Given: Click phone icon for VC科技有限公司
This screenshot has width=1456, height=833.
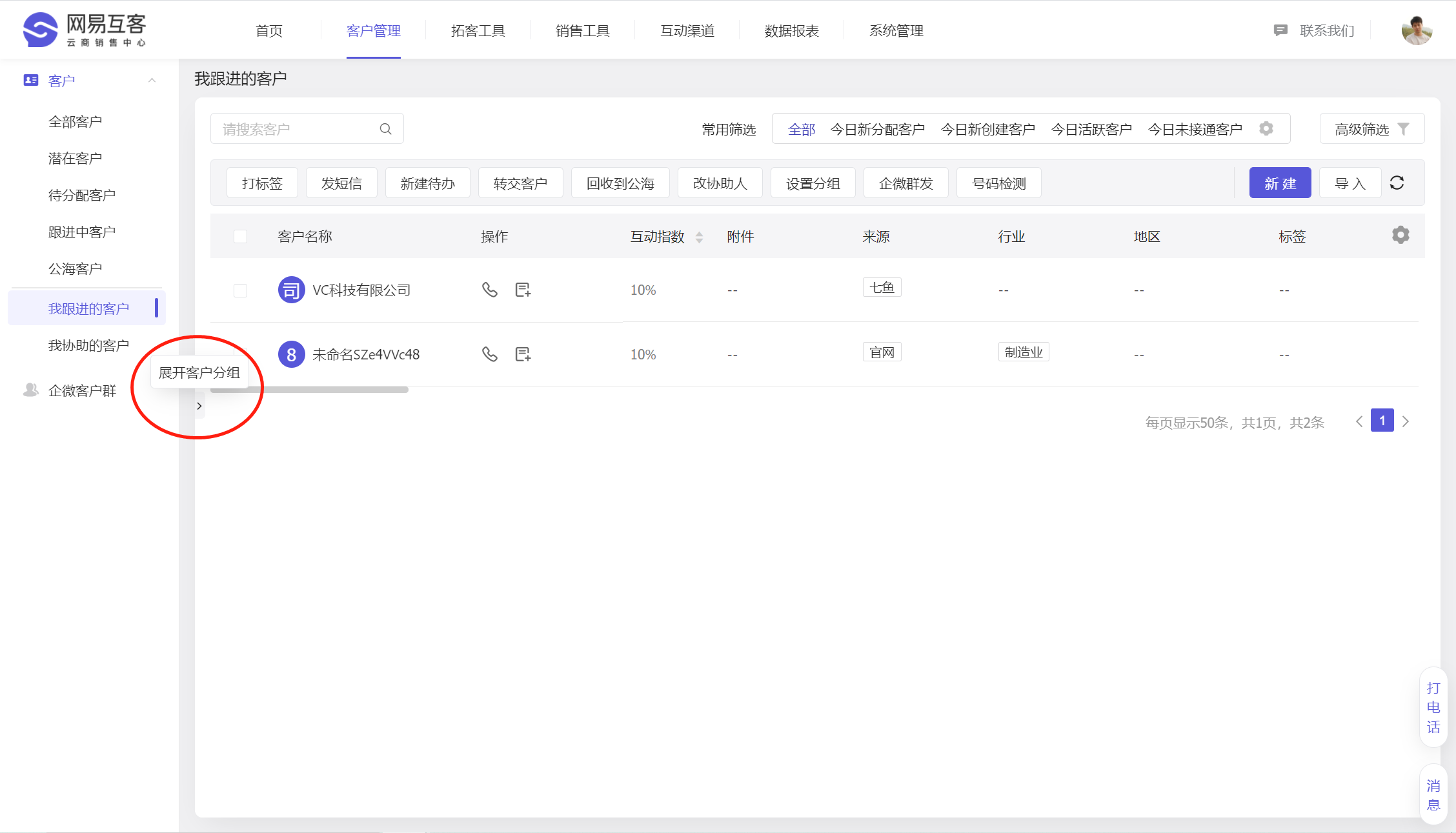Looking at the screenshot, I should point(490,290).
